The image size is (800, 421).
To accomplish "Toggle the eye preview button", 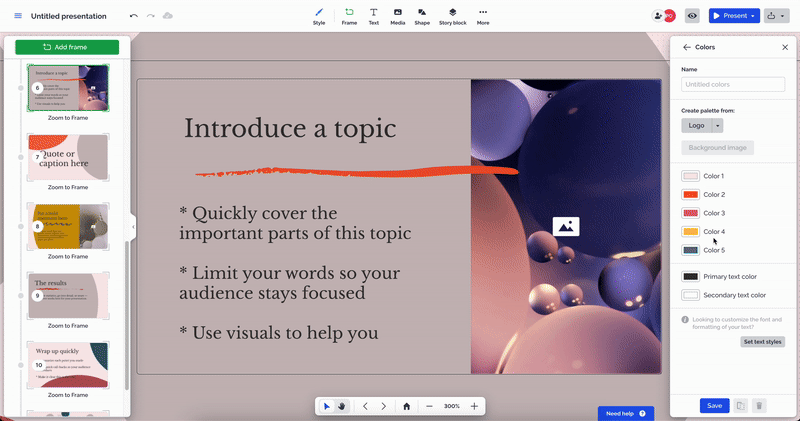I will 692,16.
